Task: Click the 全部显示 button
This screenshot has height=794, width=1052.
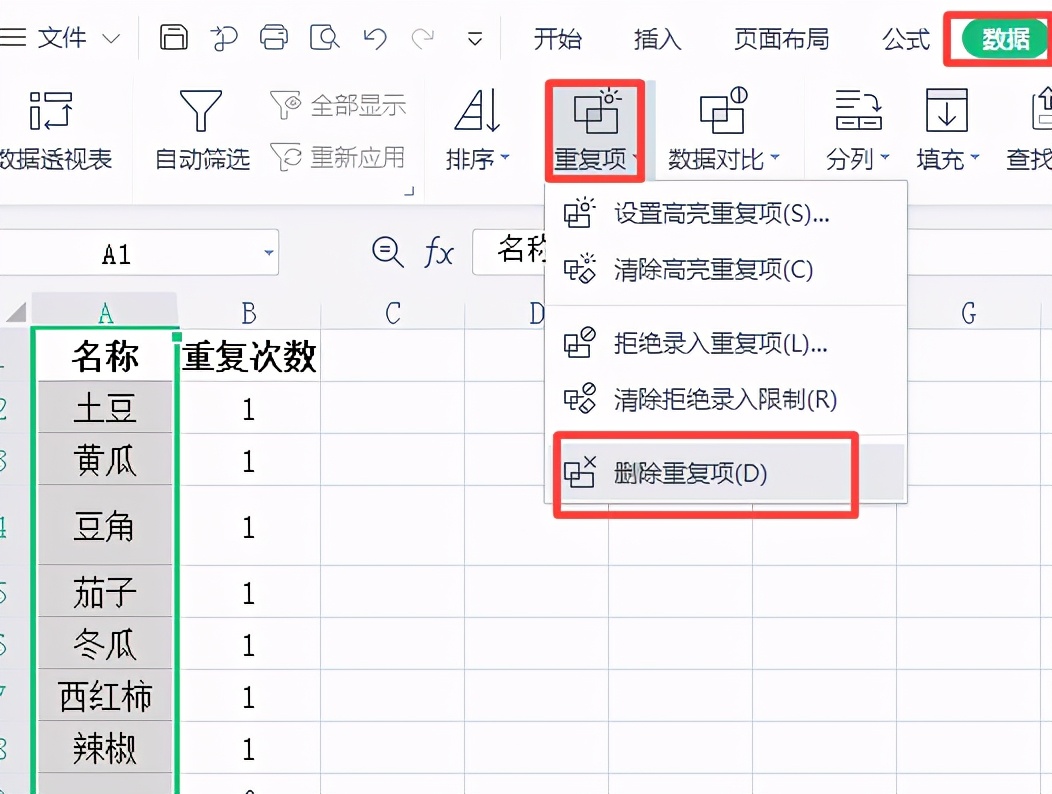Action: (x=338, y=105)
